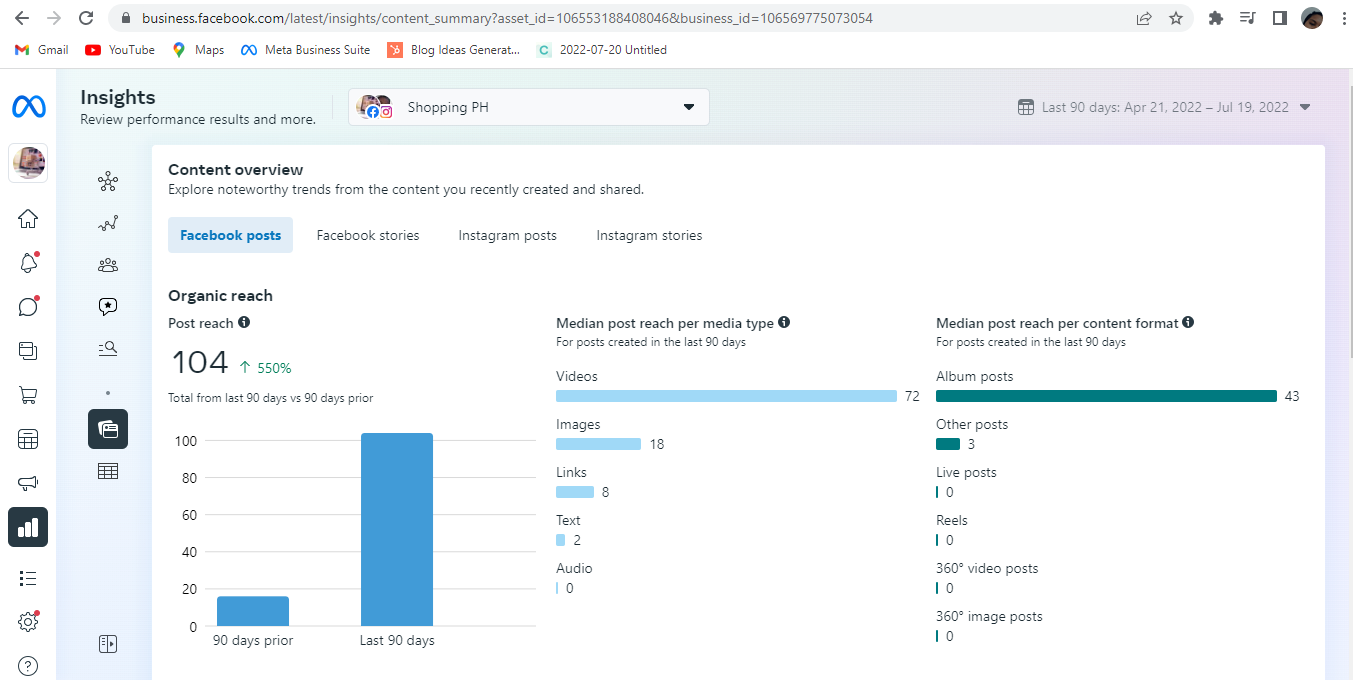Open the Audience insights people icon
This screenshot has height=680, width=1353.
click(108, 265)
